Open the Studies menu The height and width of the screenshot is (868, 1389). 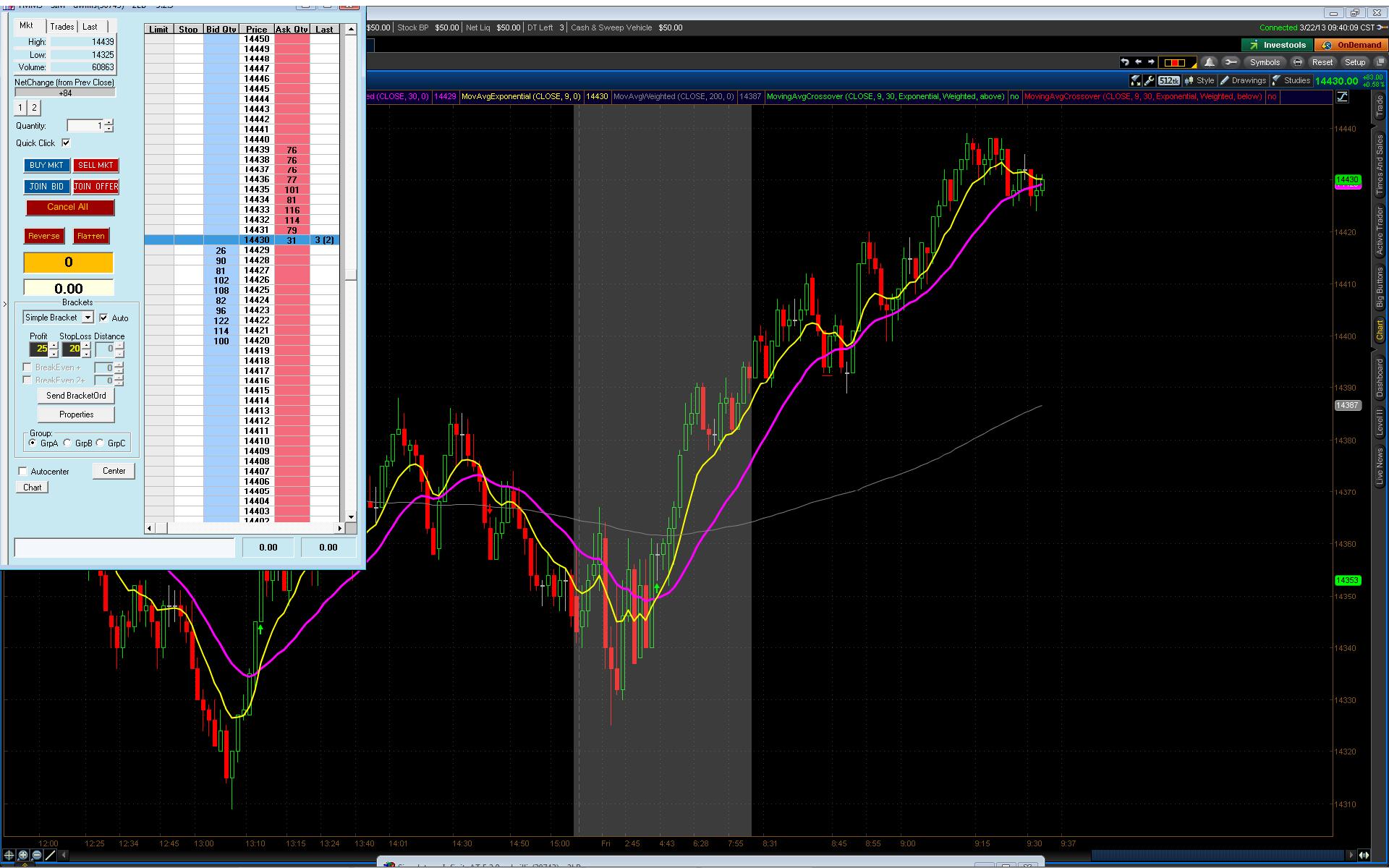[x=1291, y=81]
